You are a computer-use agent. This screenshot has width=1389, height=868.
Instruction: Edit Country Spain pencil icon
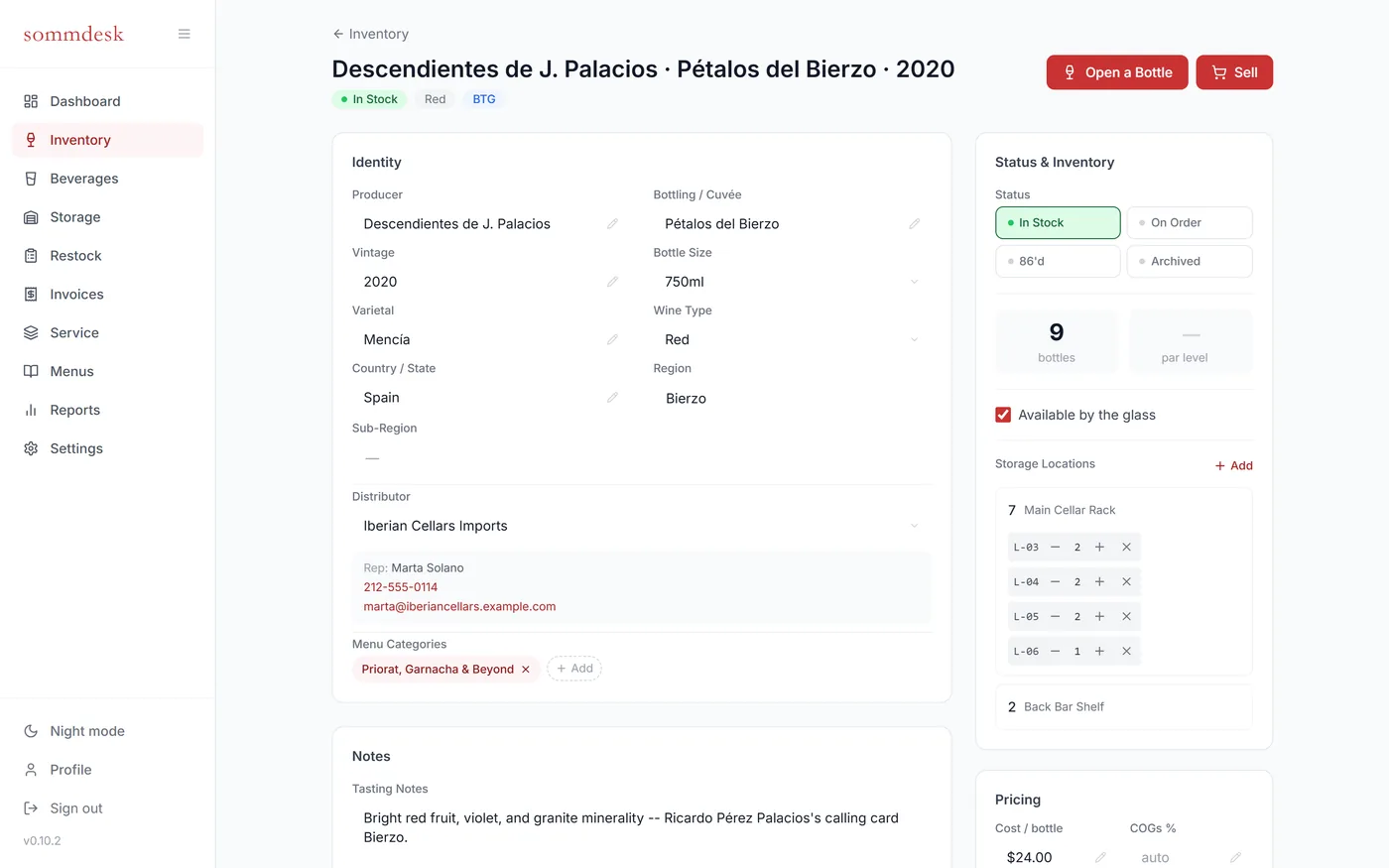coord(612,398)
